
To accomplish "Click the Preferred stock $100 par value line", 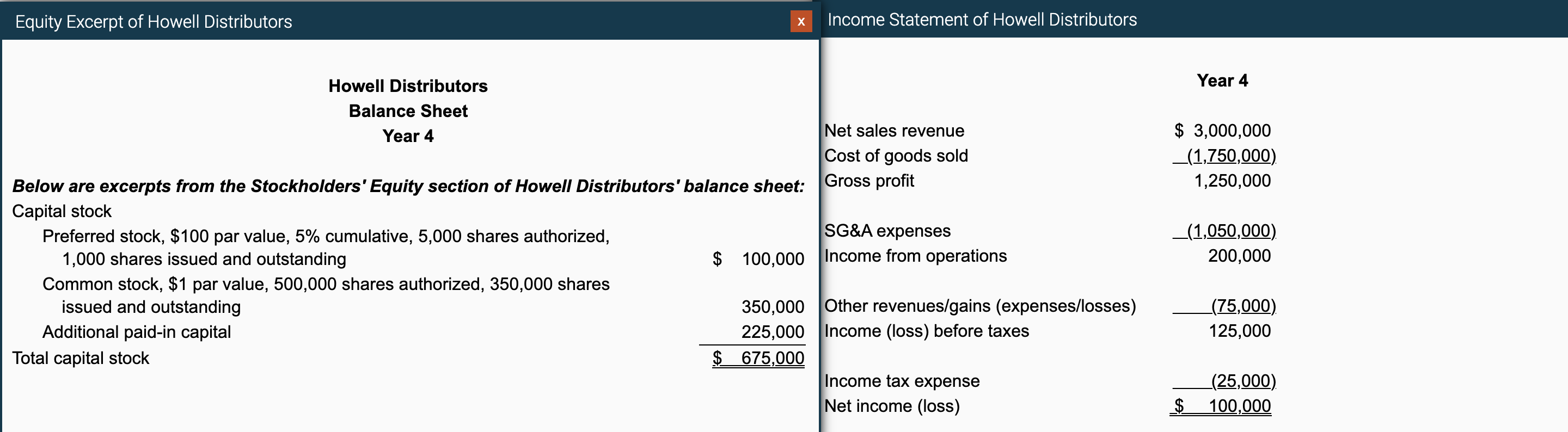I will click(326, 236).
